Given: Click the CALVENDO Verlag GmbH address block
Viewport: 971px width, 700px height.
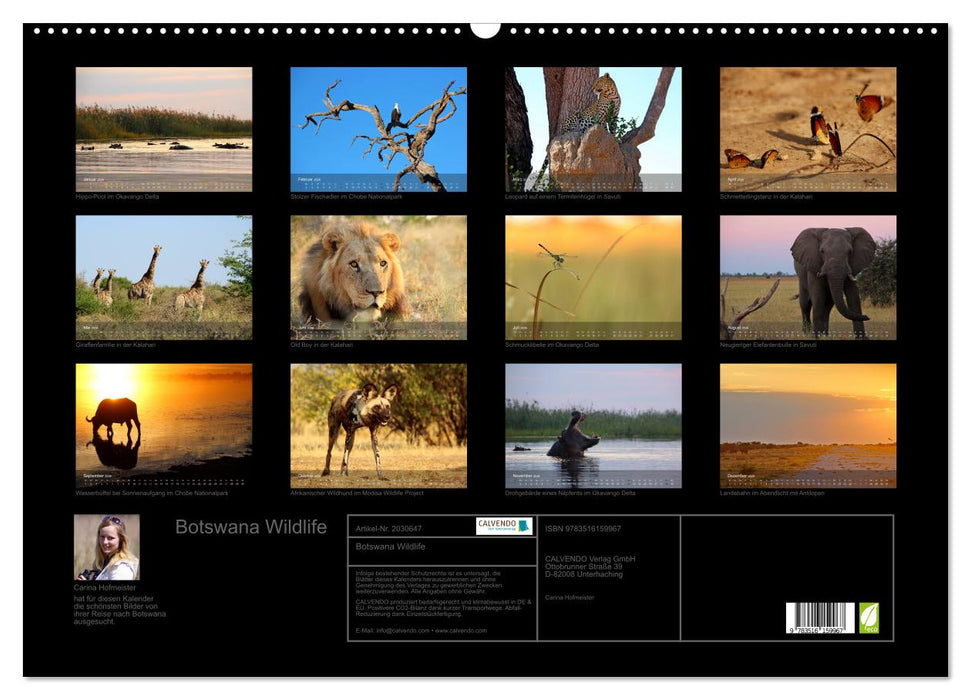Looking at the screenshot, I should [588, 565].
